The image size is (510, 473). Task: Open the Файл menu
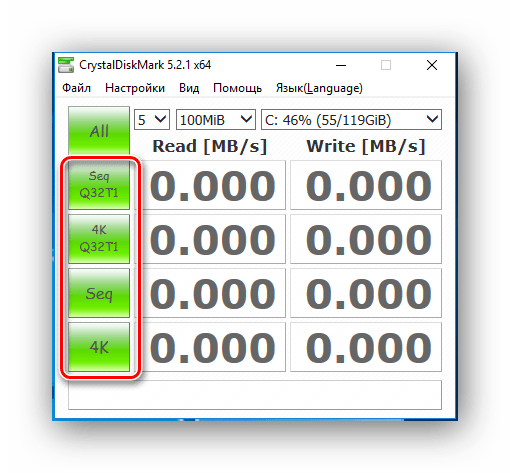[x=76, y=88]
